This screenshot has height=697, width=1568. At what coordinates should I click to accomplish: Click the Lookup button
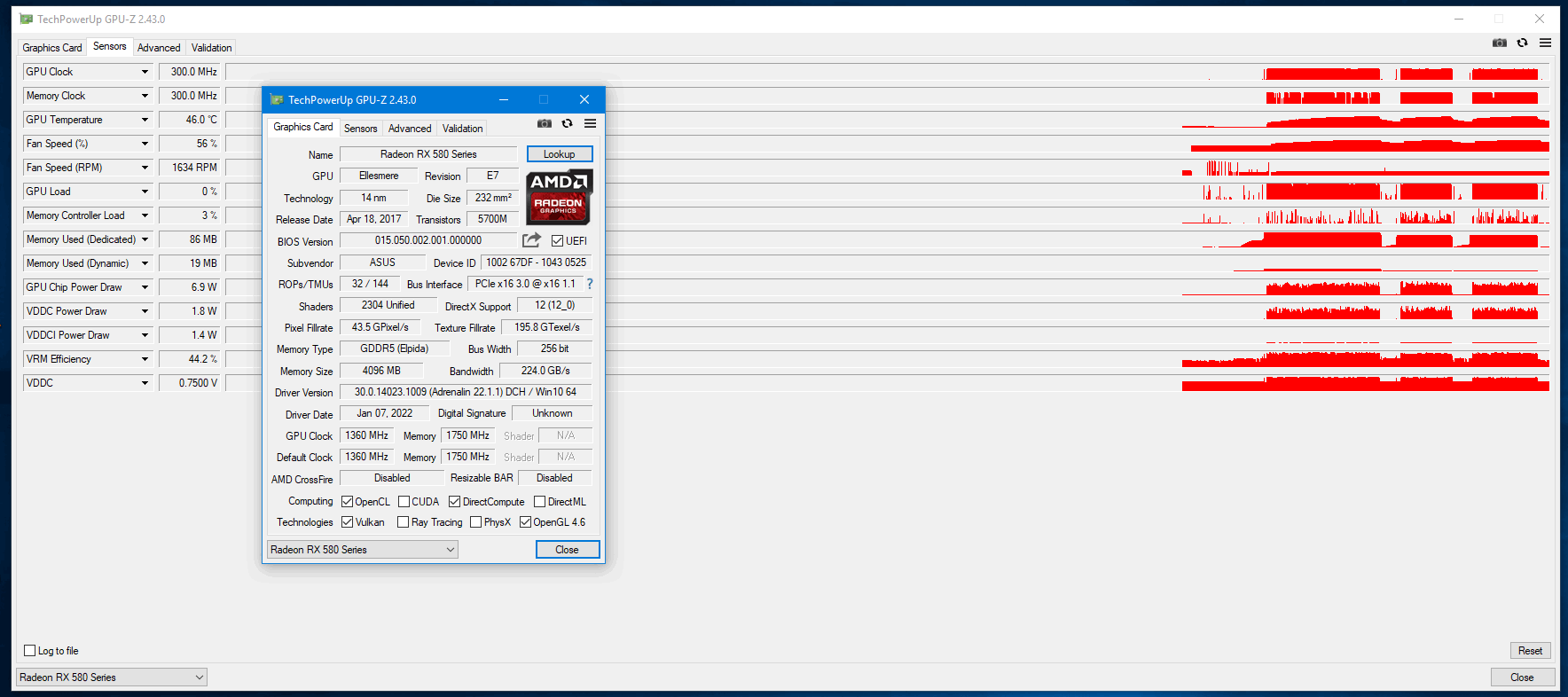[560, 154]
